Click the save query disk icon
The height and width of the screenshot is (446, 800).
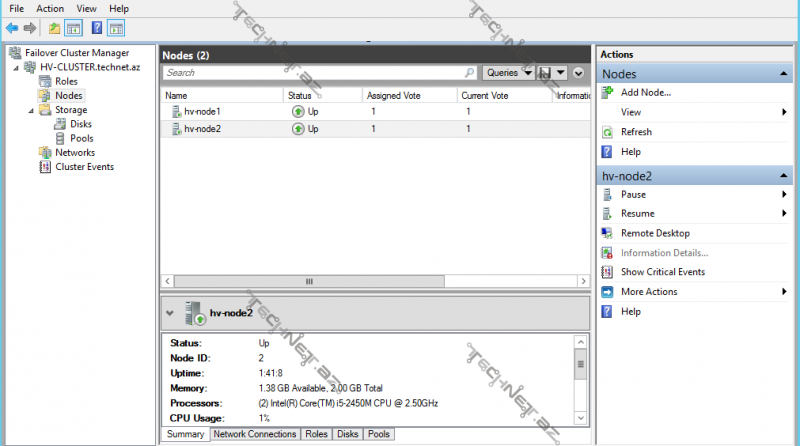[545, 73]
